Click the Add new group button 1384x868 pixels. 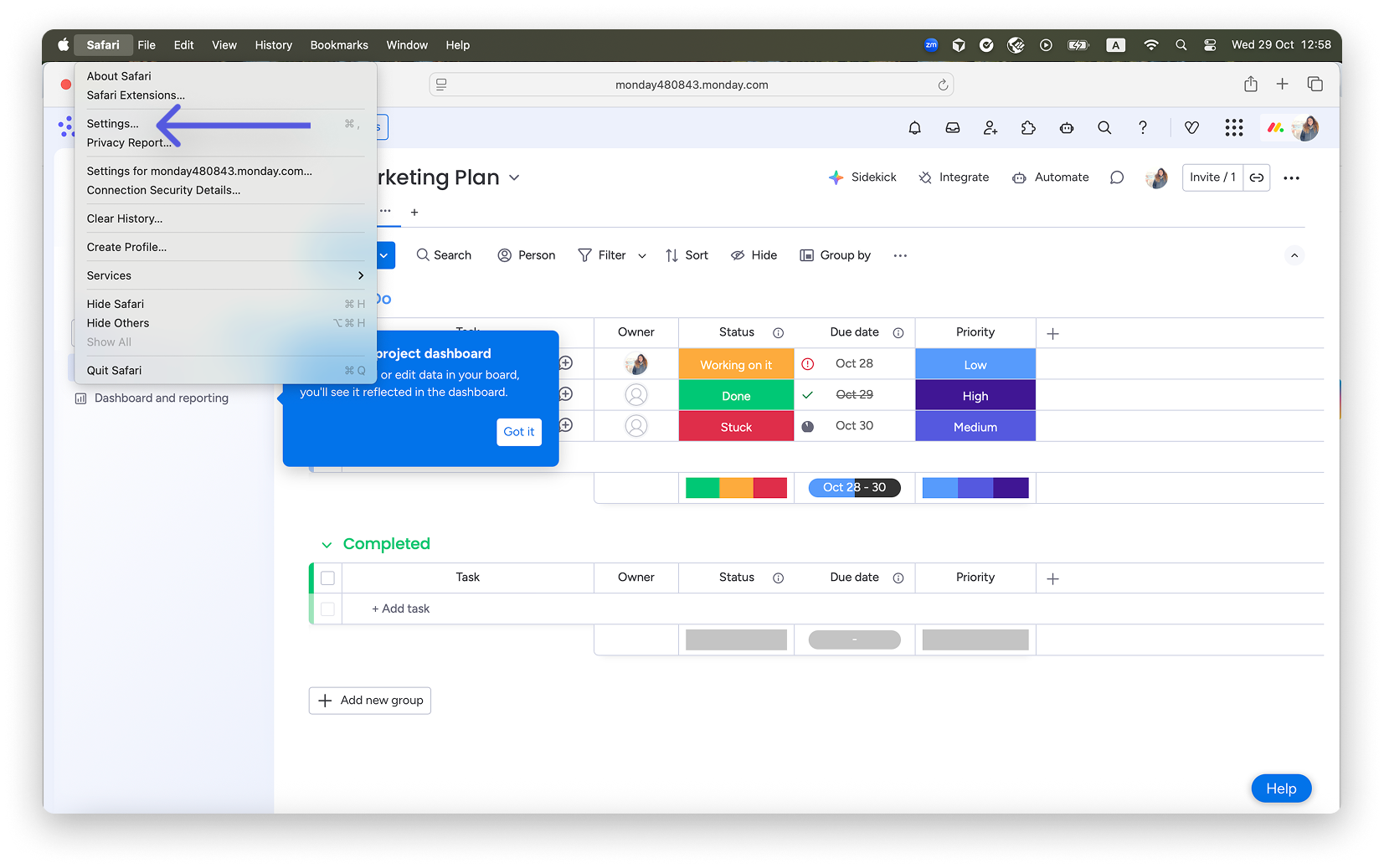coord(370,701)
